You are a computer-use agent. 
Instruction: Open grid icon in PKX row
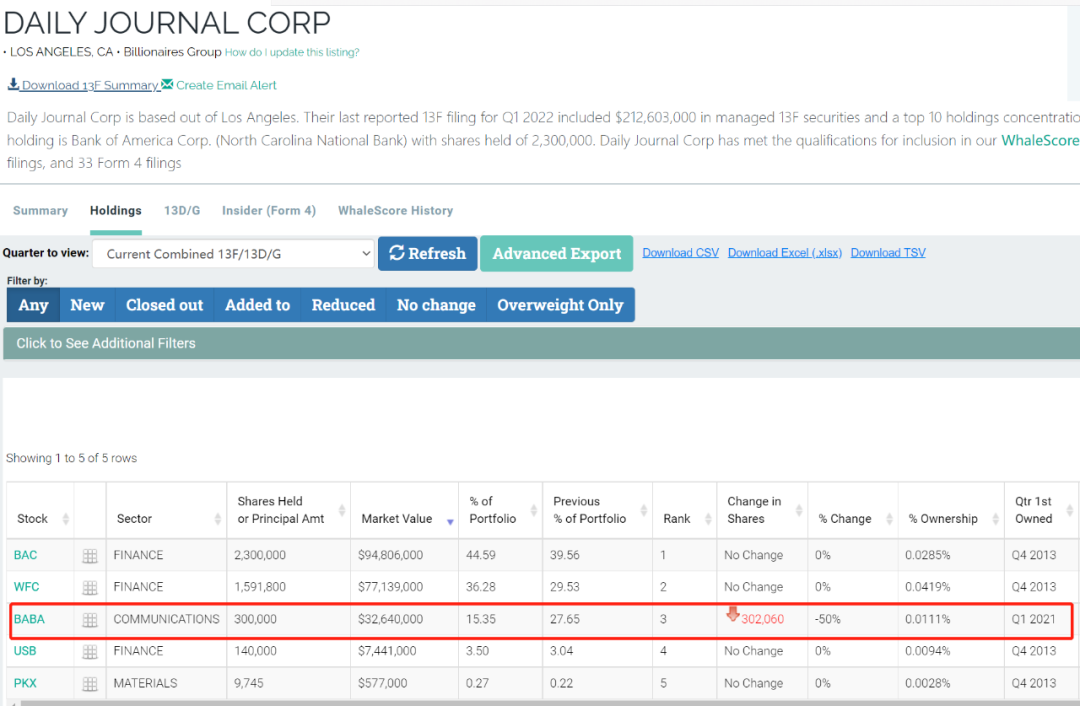[90, 684]
